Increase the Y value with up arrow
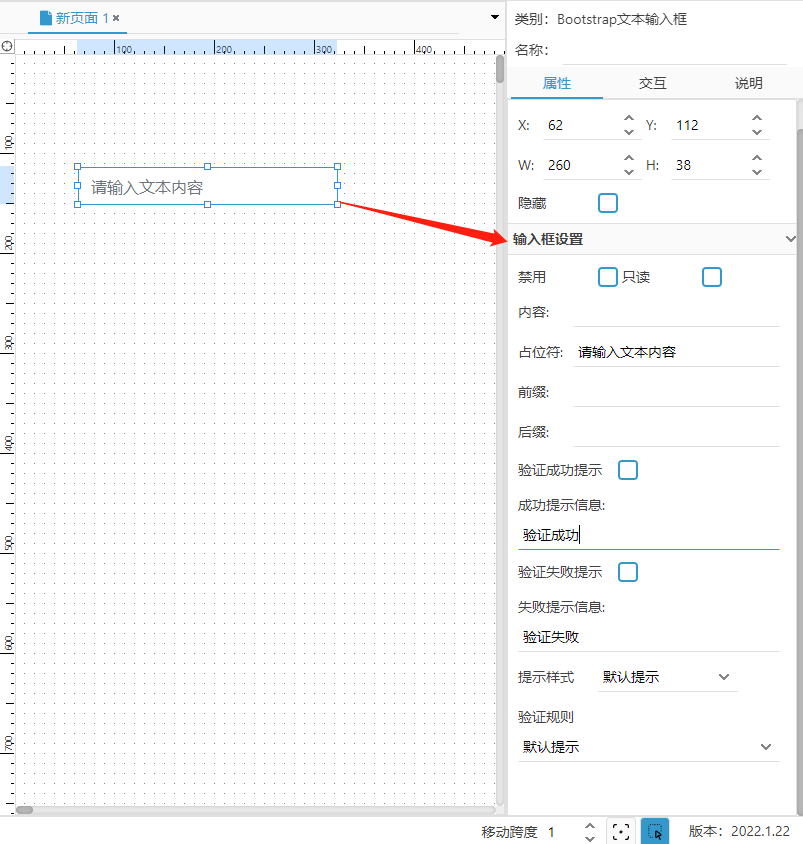Image resolution: width=803 pixels, height=844 pixels. coord(757,118)
